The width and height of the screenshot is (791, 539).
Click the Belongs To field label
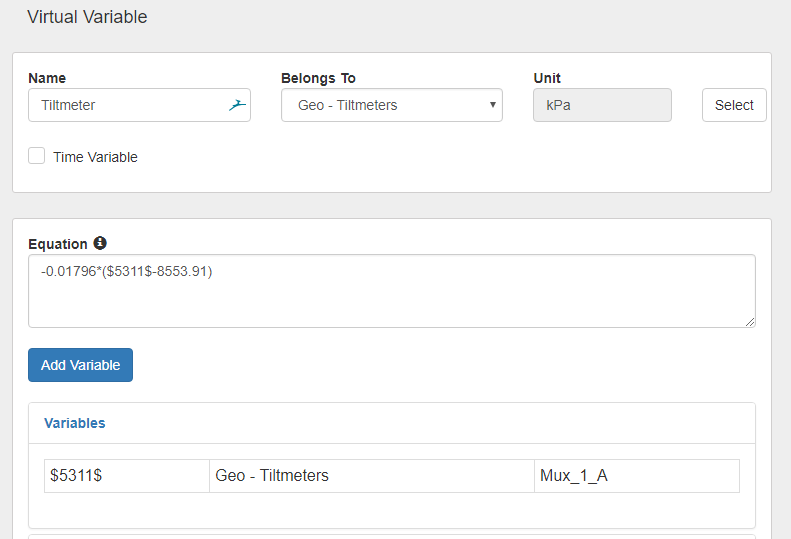click(x=318, y=78)
